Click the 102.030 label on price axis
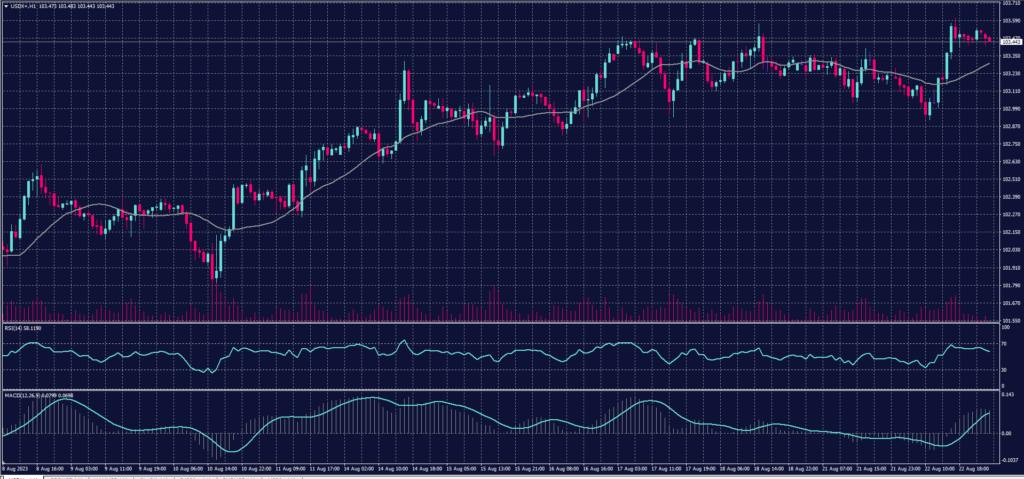Screen dimensions: 1024x479 coord(1010,249)
